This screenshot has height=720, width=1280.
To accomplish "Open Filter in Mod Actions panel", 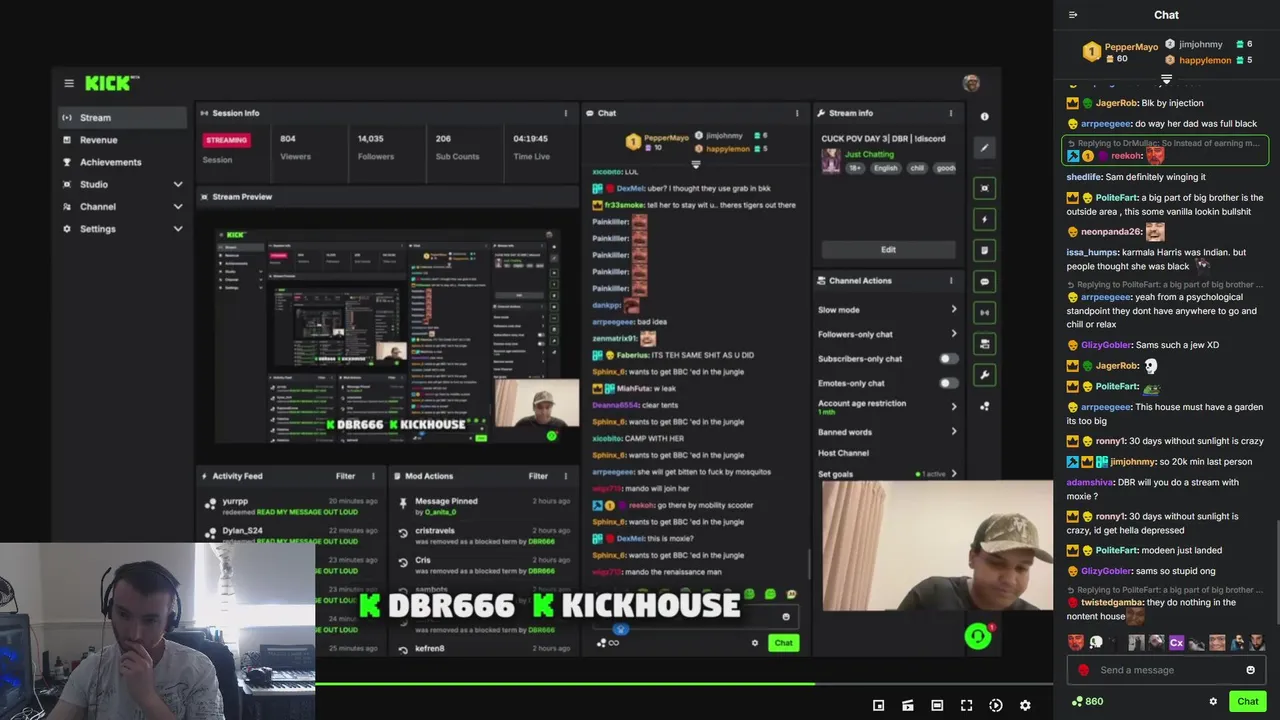I will (x=538, y=476).
